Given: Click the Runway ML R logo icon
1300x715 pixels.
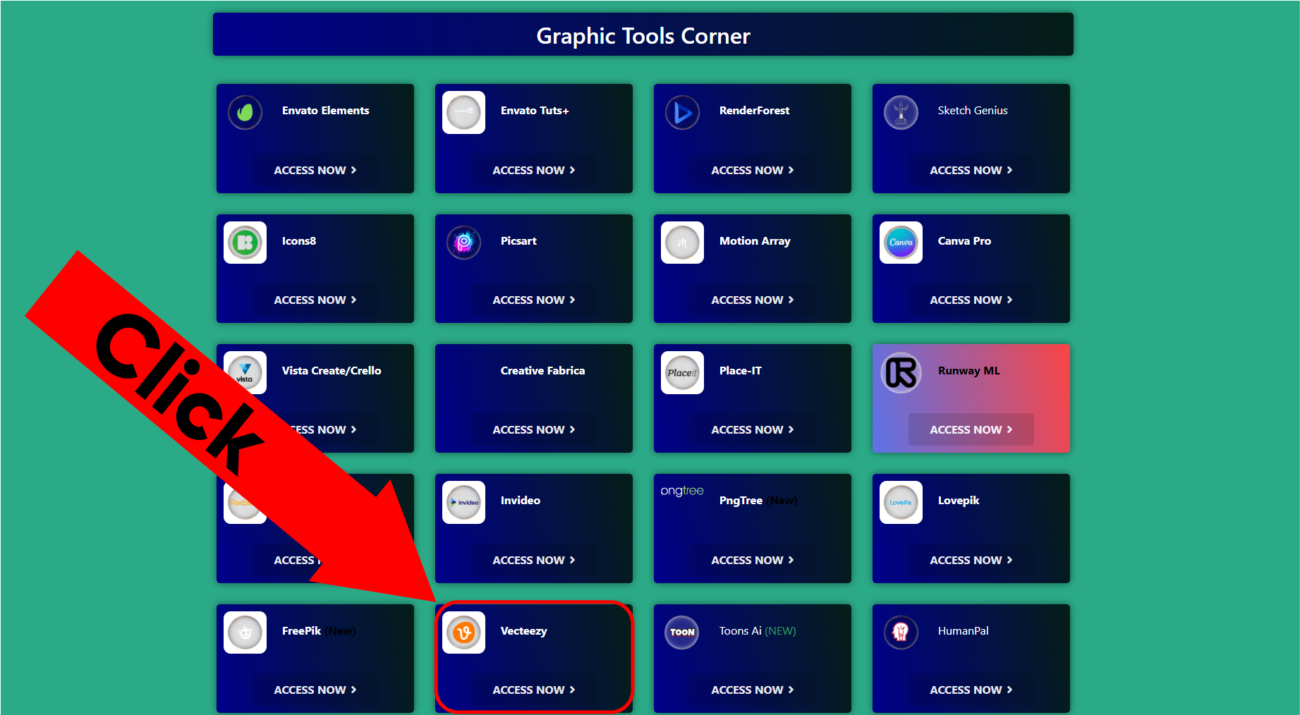Looking at the screenshot, I should pos(901,372).
